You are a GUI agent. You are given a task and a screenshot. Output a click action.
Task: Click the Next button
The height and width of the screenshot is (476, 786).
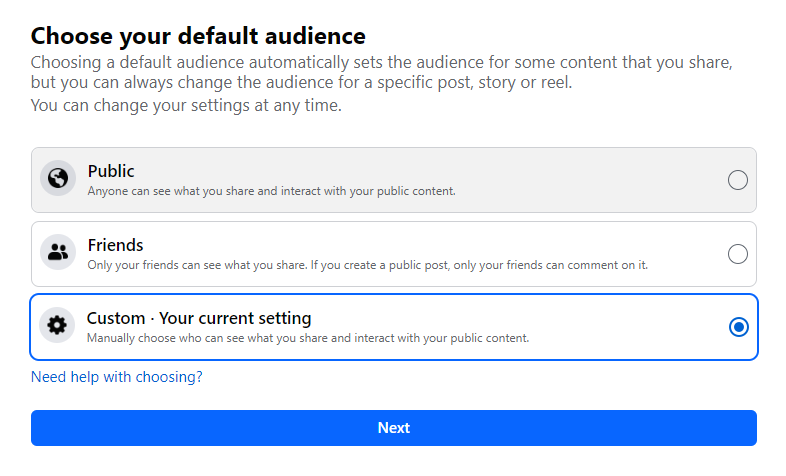pos(394,428)
